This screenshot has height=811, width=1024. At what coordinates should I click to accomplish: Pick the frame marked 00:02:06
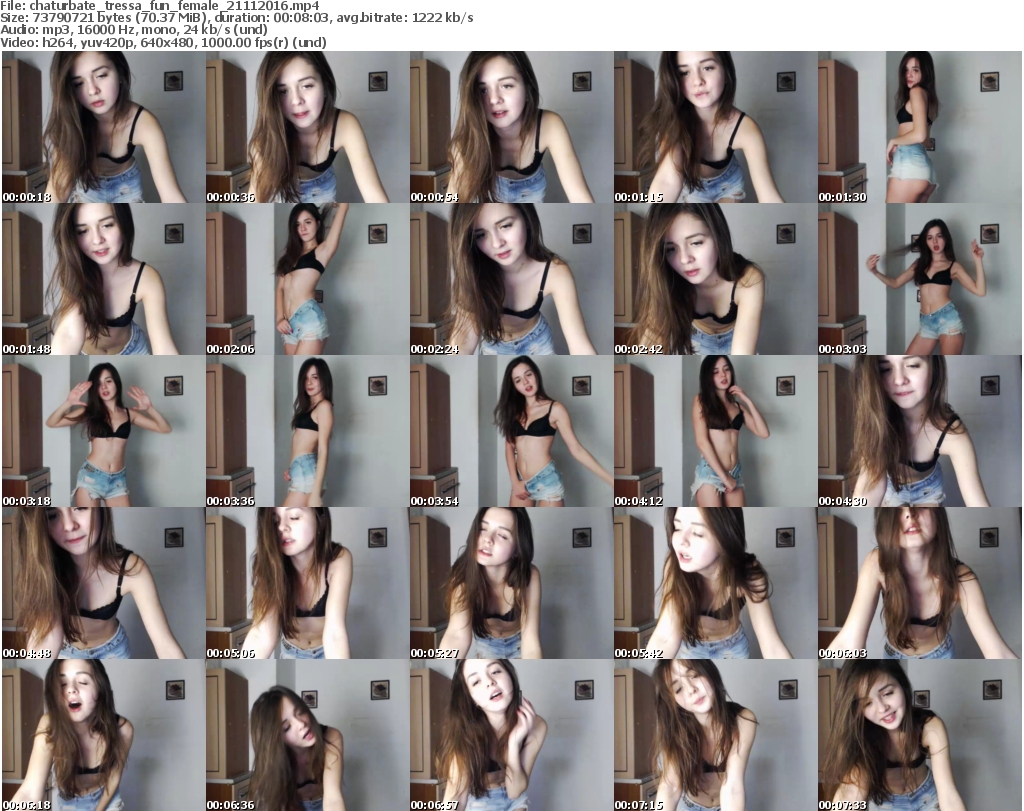pos(307,279)
